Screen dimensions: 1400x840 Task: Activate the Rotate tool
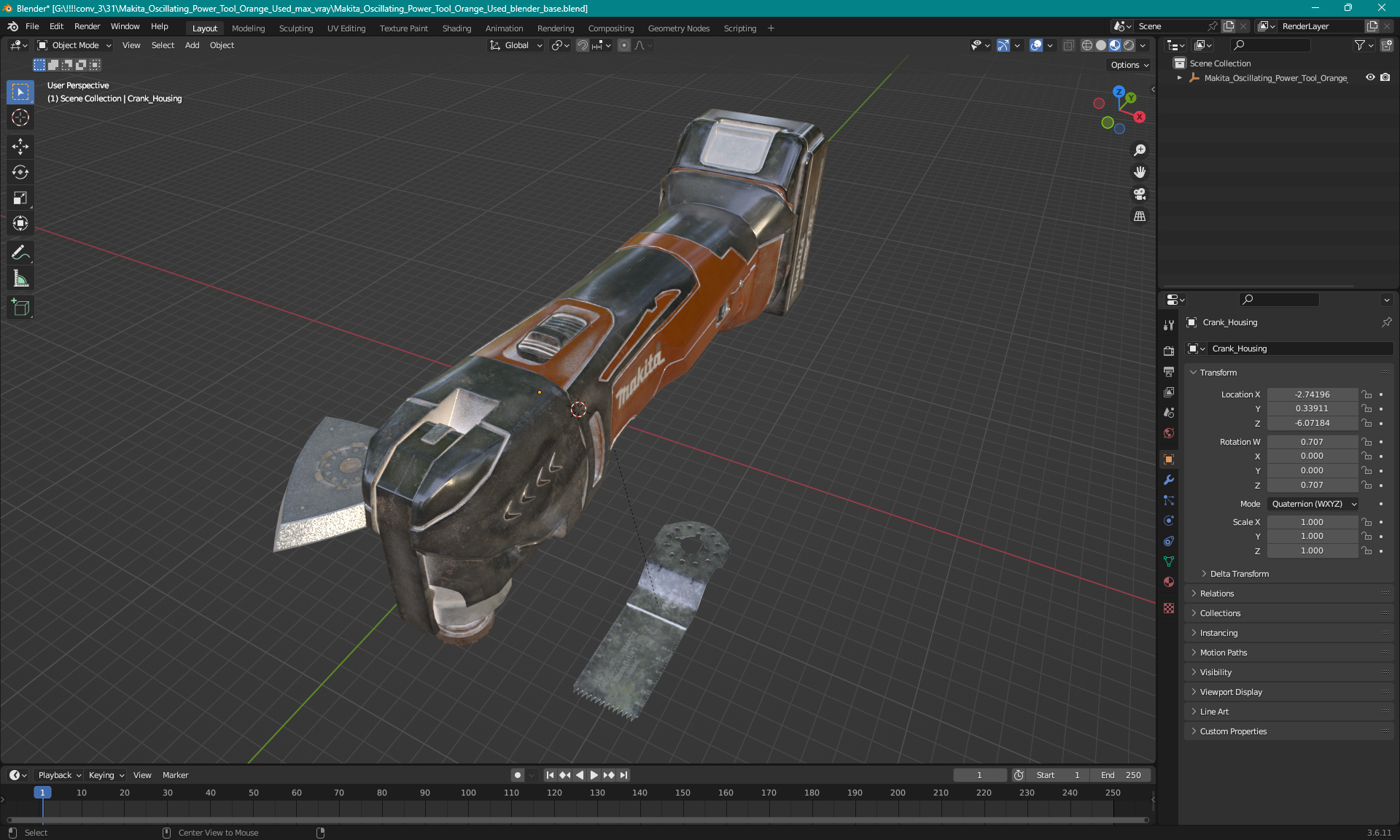[20, 172]
